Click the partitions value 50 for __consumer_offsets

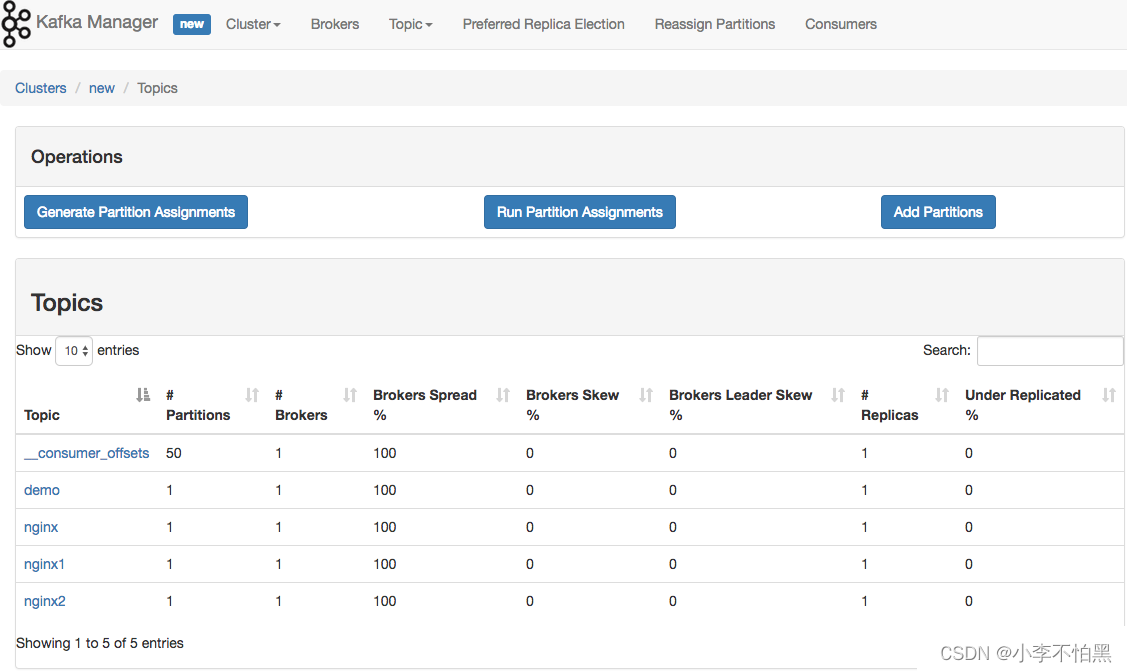[174, 454]
